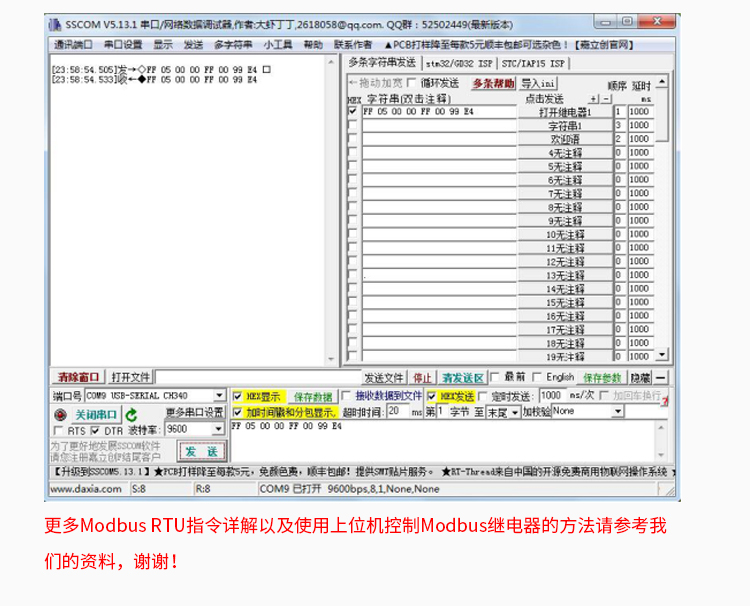Expand the 9600 baud rate dropdown
This screenshot has width=750, height=606.
tap(219, 429)
